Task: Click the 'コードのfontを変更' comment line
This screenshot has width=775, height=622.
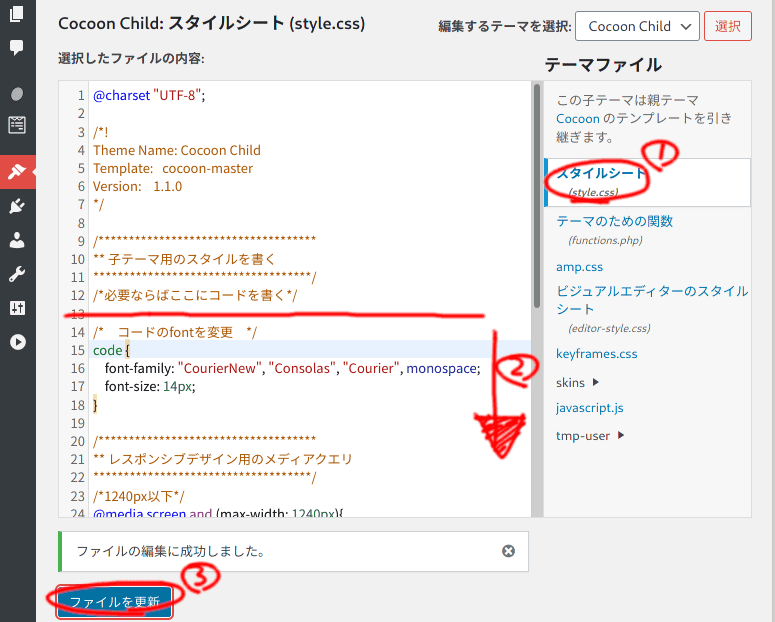Action: pos(175,332)
